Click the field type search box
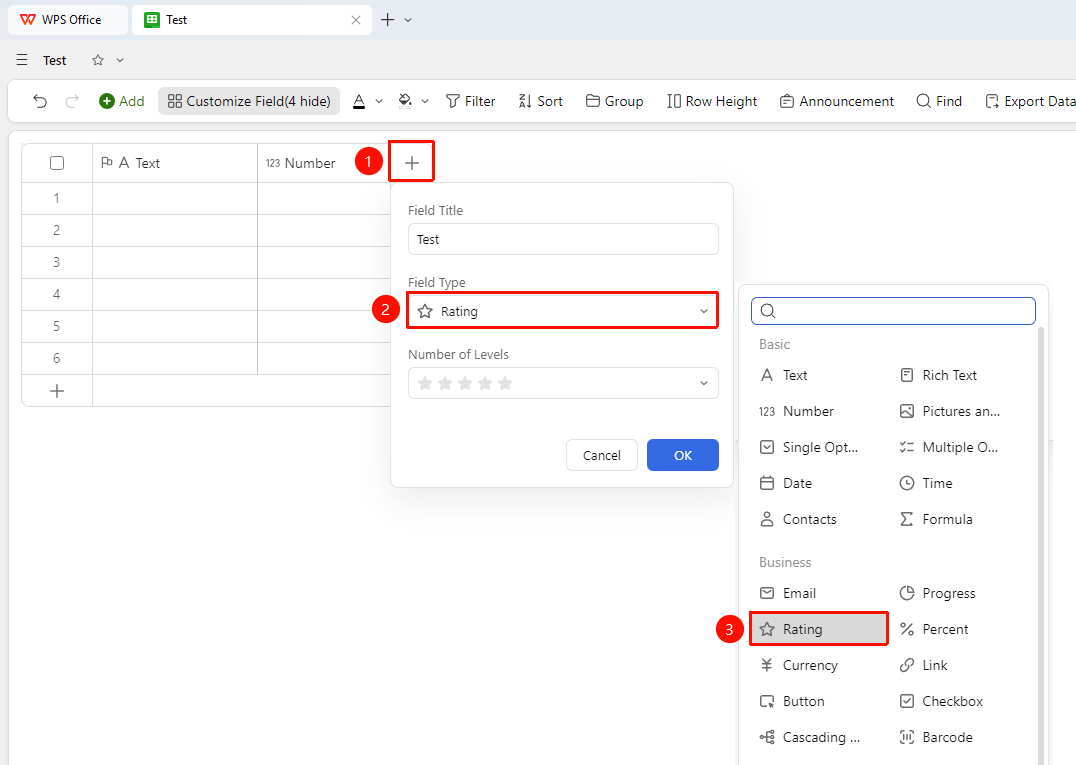This screenshot has height=765, width=1076. pyautogui.click(x=893, y=311)
